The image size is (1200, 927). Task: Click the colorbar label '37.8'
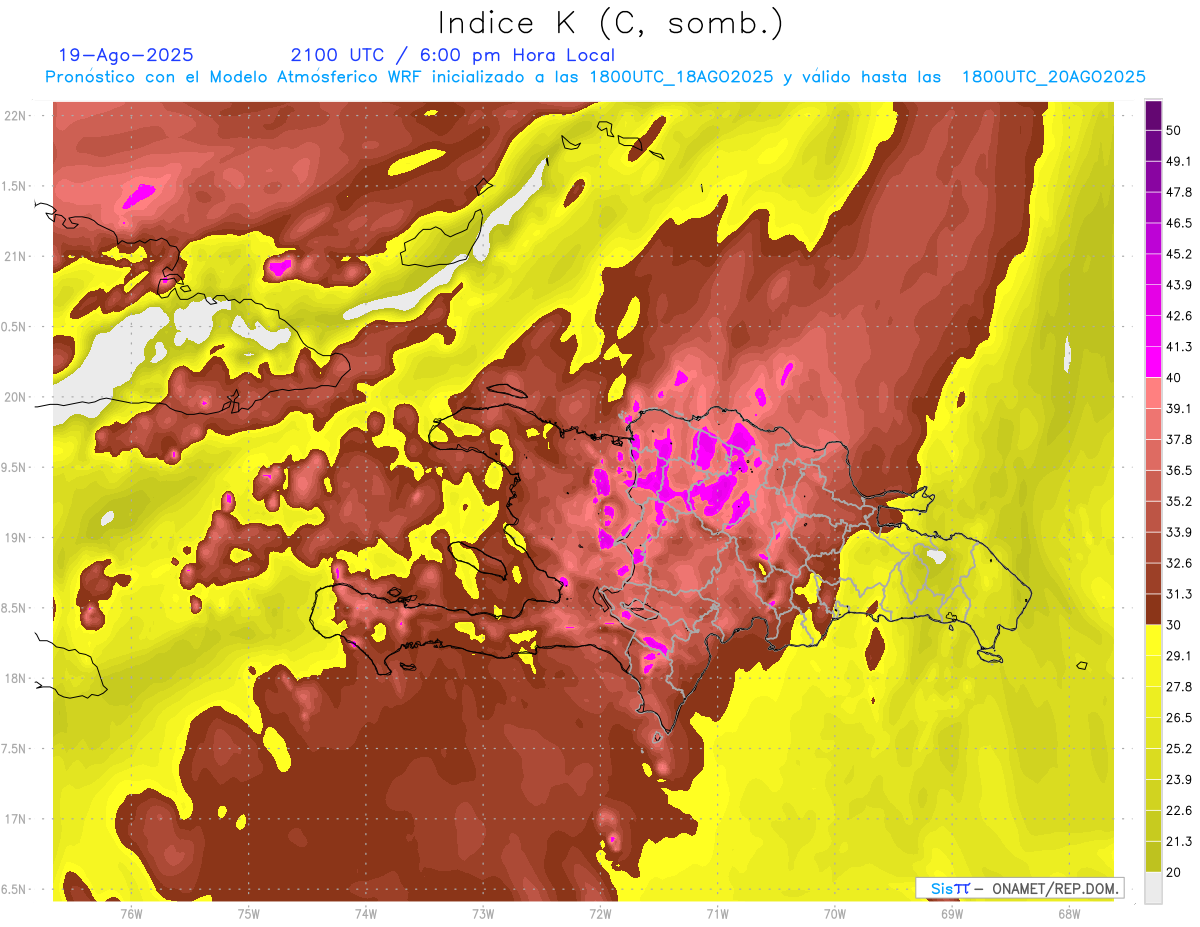[x=1179, y=440]
